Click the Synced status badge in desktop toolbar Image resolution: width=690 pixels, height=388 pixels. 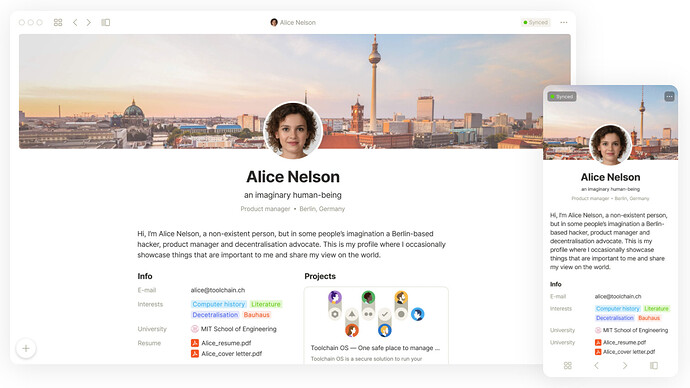click(536, 22)
